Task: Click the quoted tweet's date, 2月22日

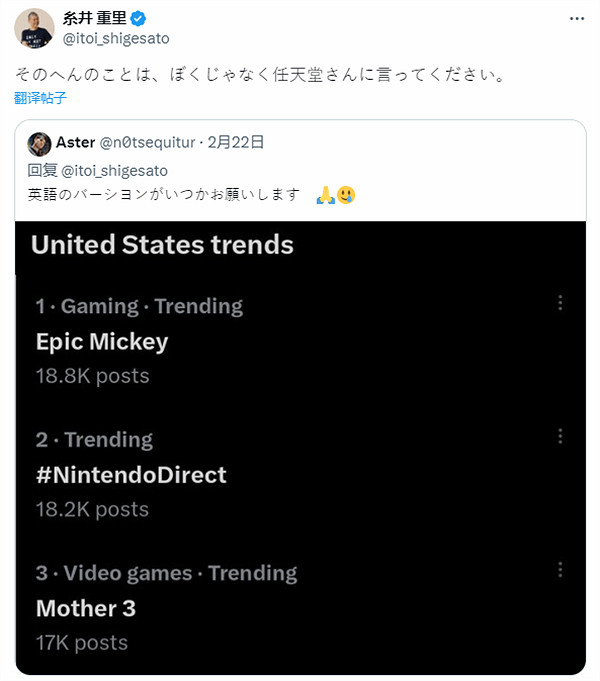Action: coord(238,143)
